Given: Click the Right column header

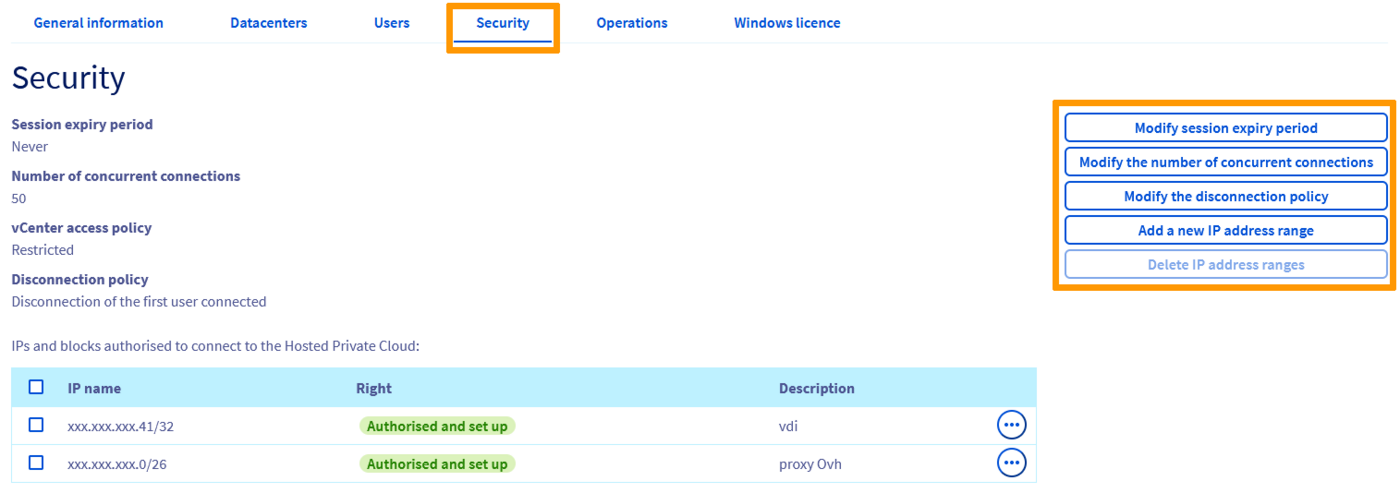Looking at the screenshot, I should pyautogui.click(x=373, y=388).
